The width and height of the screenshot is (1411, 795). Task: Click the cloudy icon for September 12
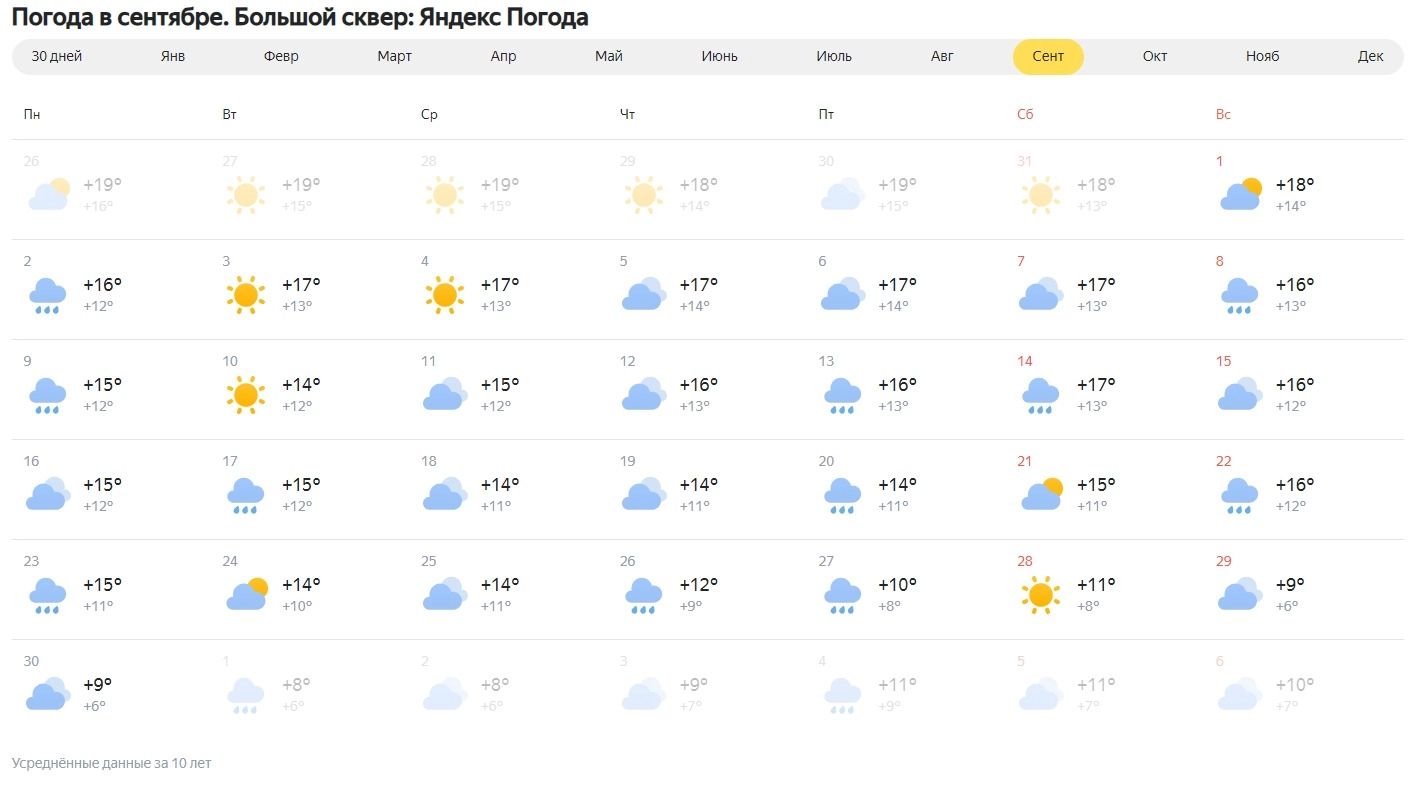pos(643,395)
